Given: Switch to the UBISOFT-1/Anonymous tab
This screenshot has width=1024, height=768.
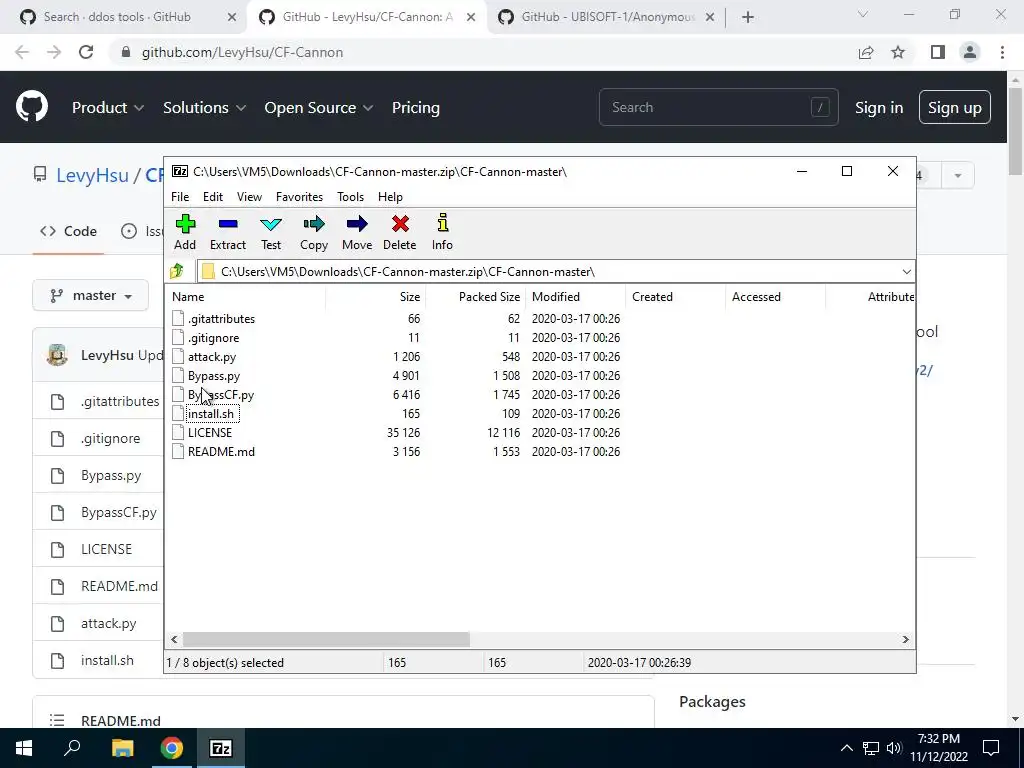Looking at the screenshot, I should pos(606,17).
